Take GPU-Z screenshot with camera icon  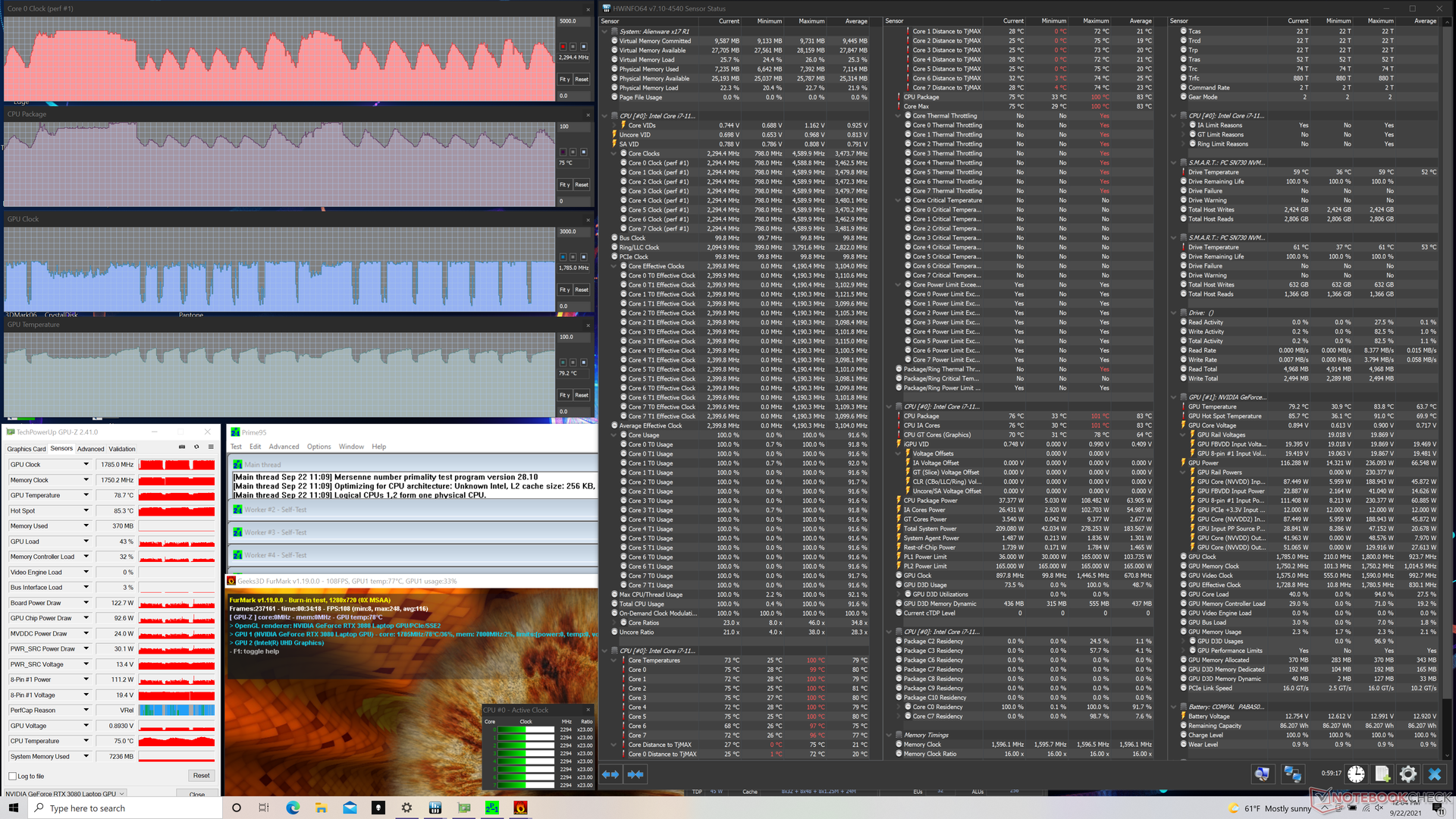182,447
